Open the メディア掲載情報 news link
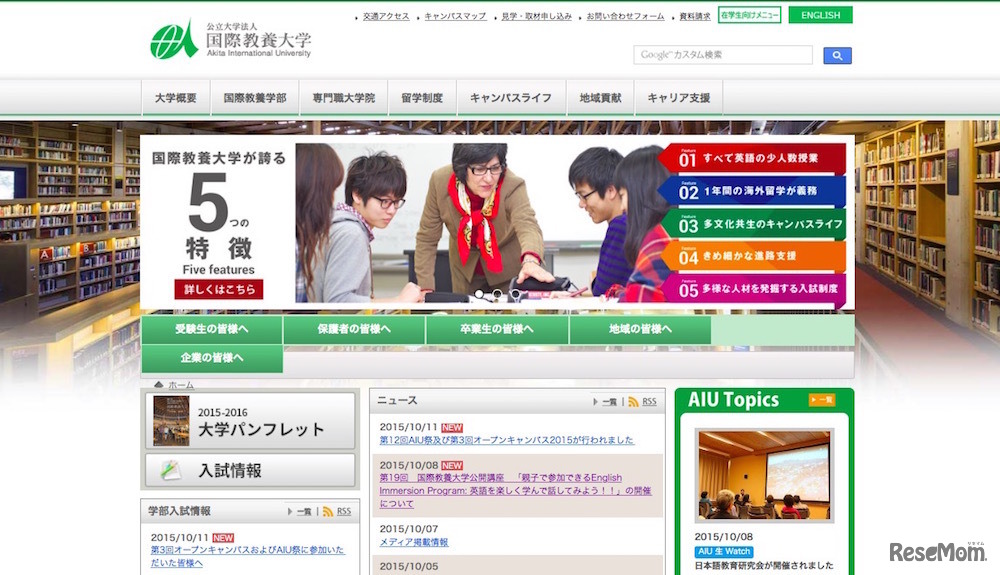The height and width of the screenshot is (575, 1000). (x=414, y=542)
